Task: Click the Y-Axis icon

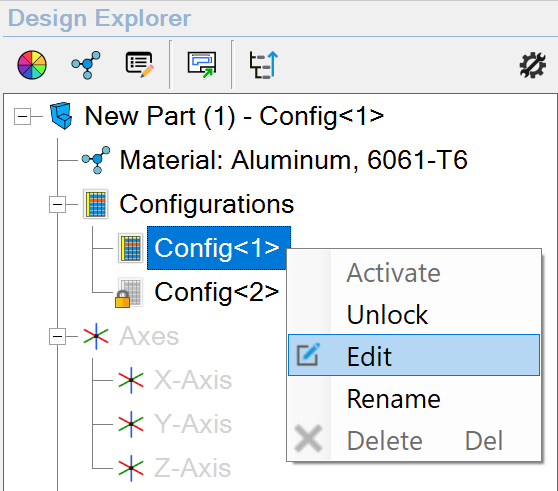Action: click(x=131, y=424)
